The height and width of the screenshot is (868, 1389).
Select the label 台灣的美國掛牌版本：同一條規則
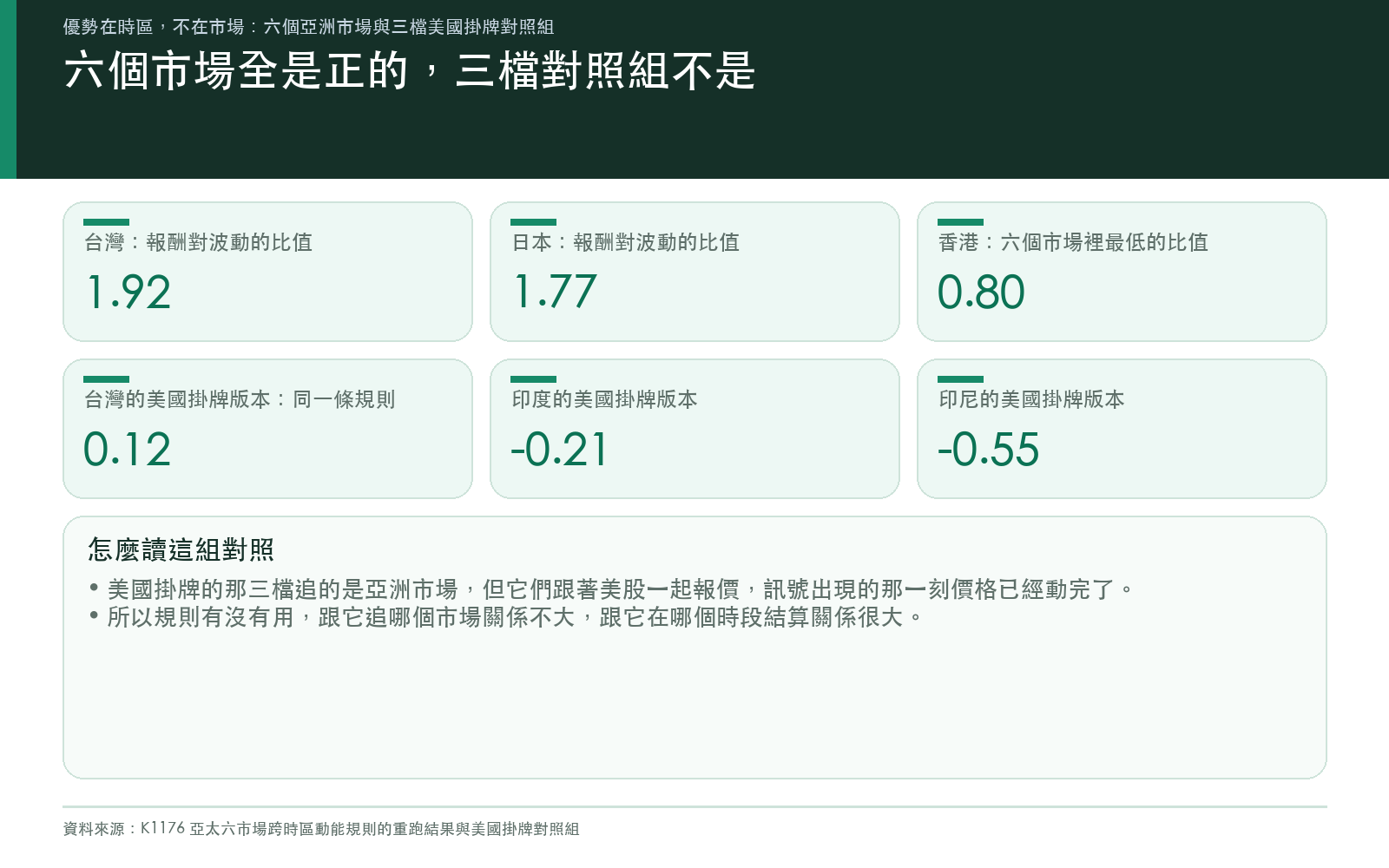(240, 399)
